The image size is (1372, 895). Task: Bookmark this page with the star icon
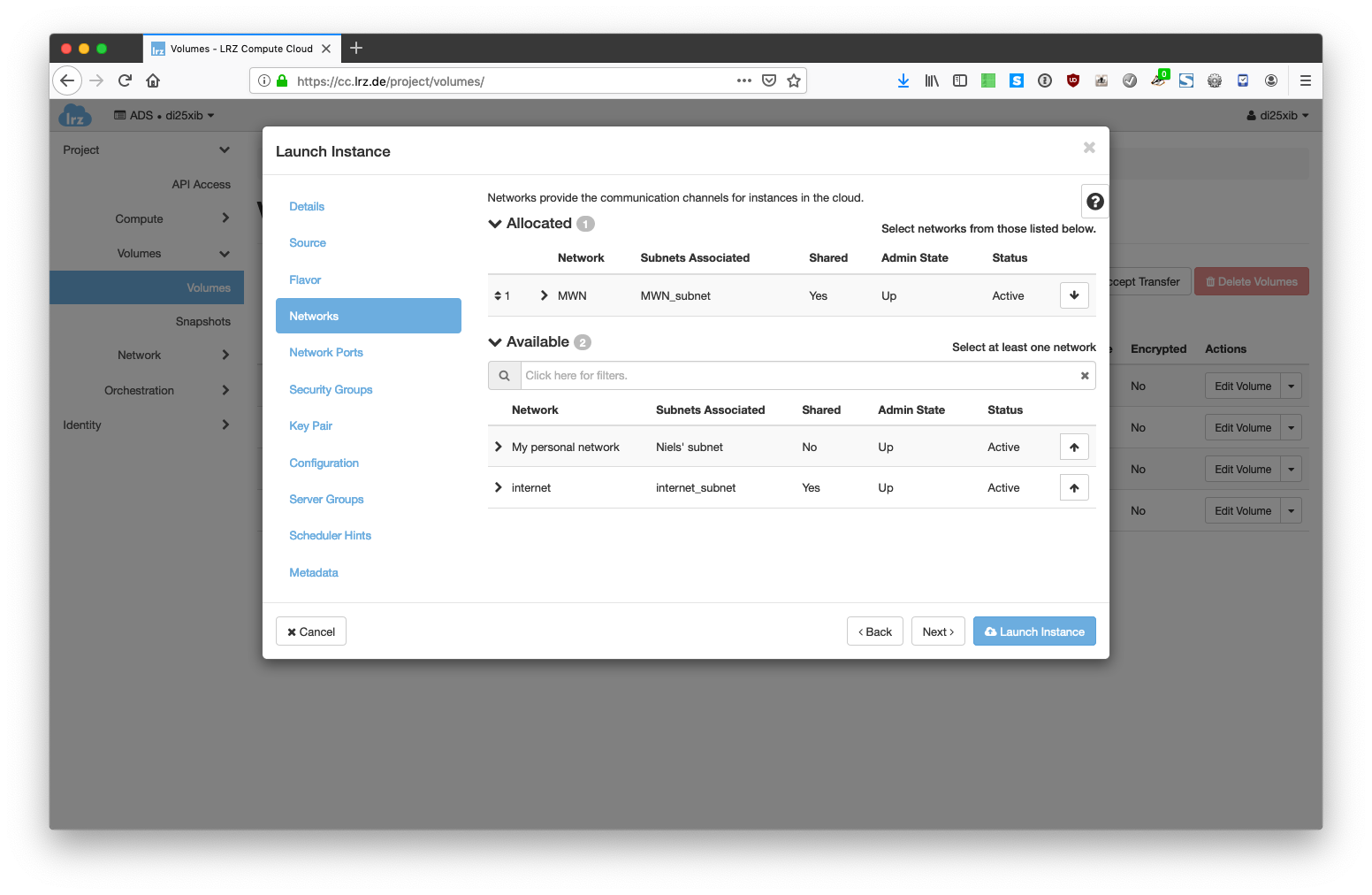[x=794, y=80]
